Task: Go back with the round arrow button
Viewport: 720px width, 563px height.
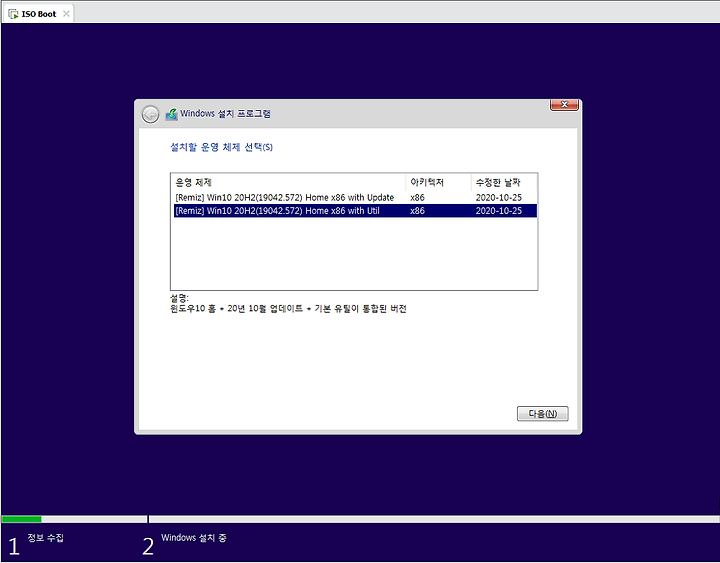Action: pyautogui.click(x=150, y=114)
